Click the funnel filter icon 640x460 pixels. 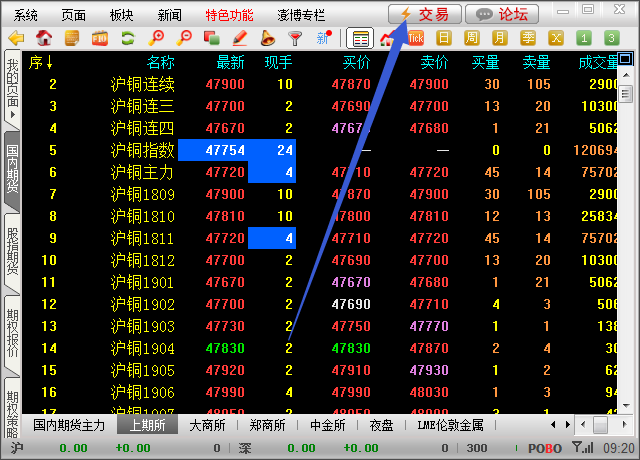295,39
